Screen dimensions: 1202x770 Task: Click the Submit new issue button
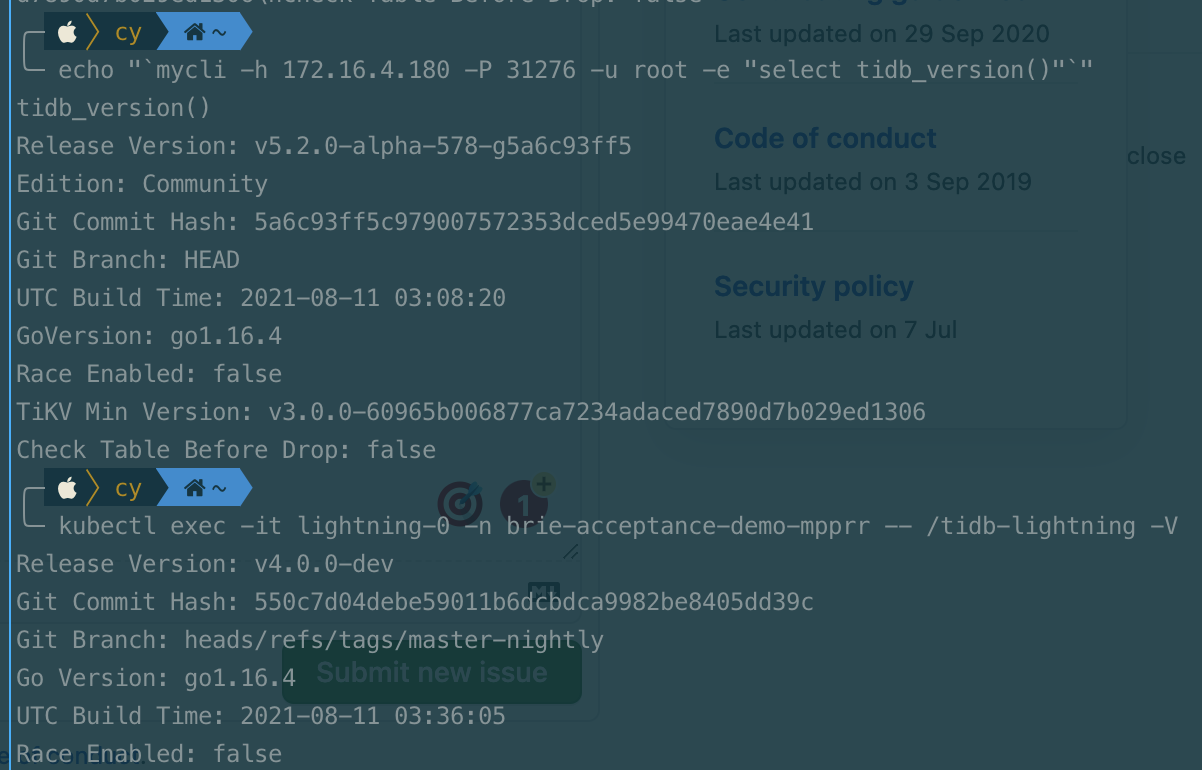pyautogui.click(x=431, y=672)
